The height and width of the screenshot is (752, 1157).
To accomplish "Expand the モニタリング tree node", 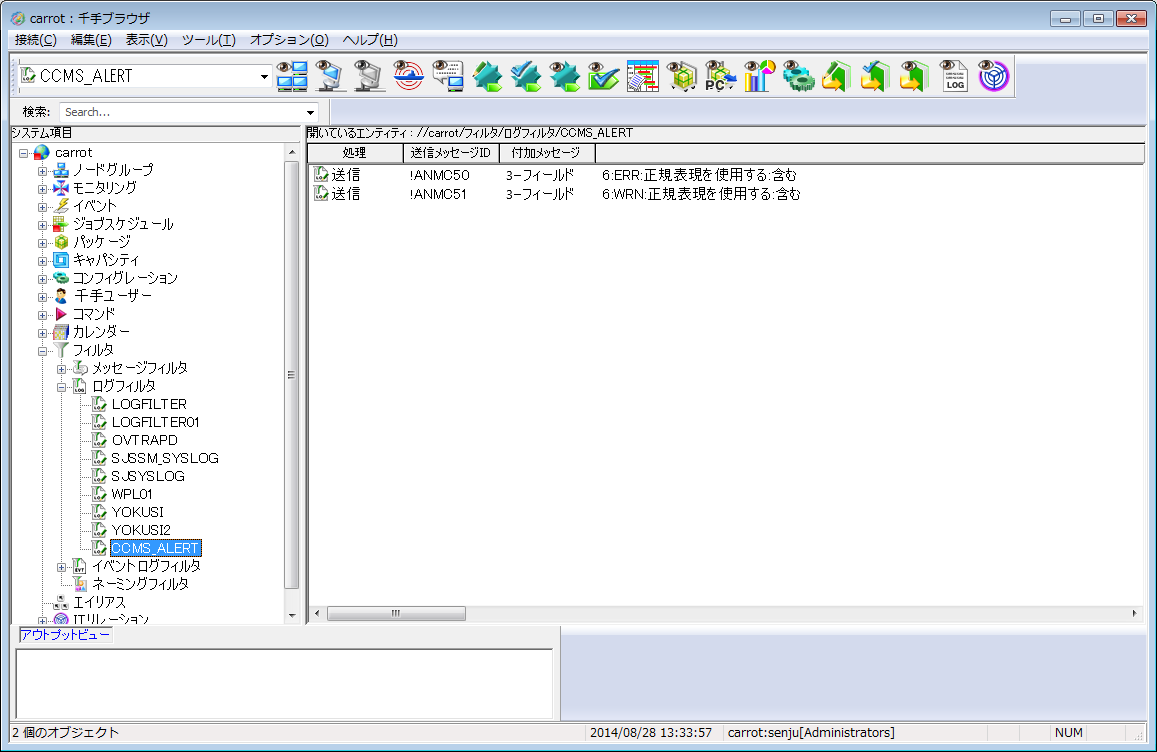I will [x=42, y=189].
